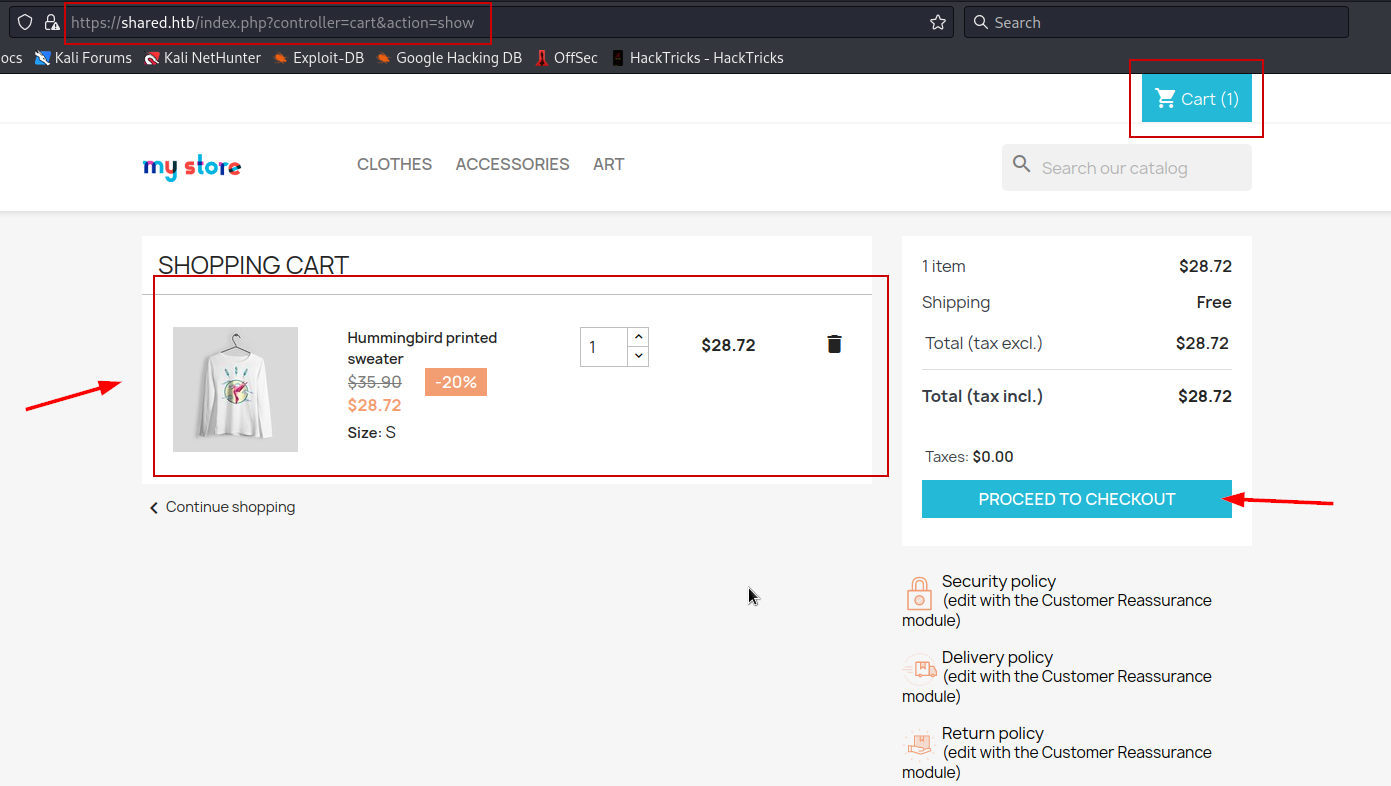Bookmark this page with the star icon
The image size is (1391, 786).
[x=938, y=22]
